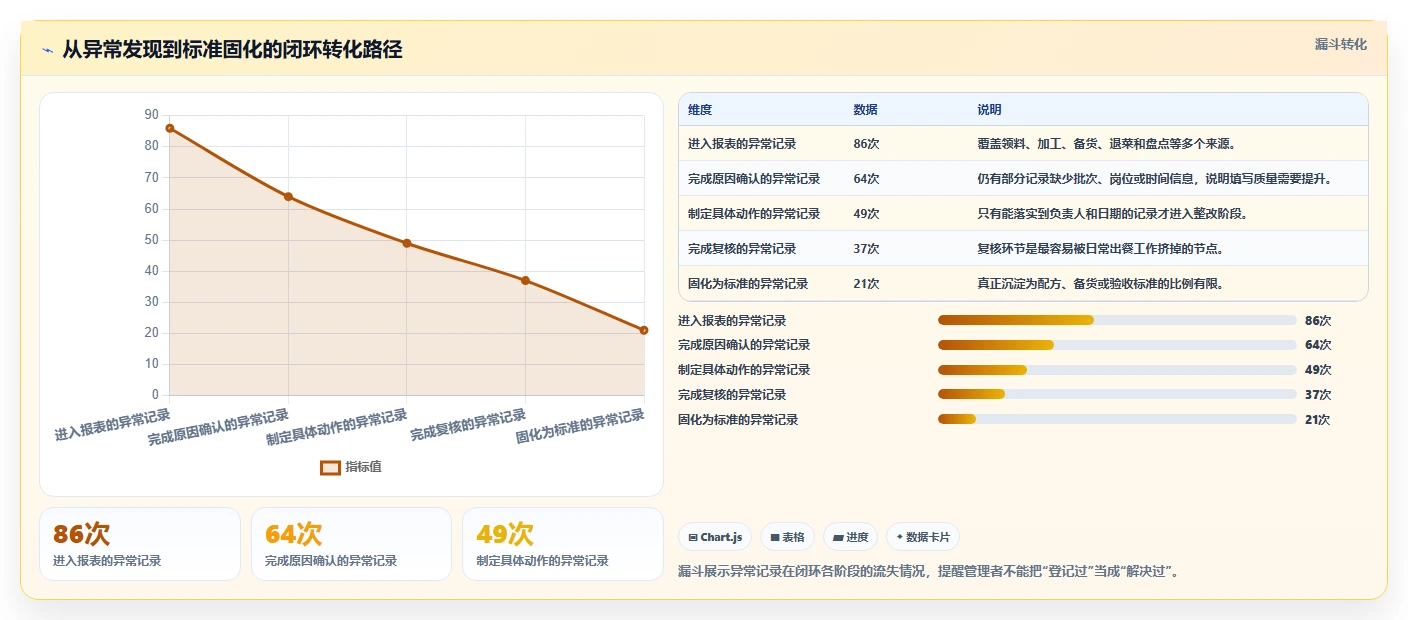Image resolution: width=1408 pixels, height=620 pixels.
Task: Click the panel title 从异常发现到标准固化的闭环转化路径
Action: tap(232, 50)
